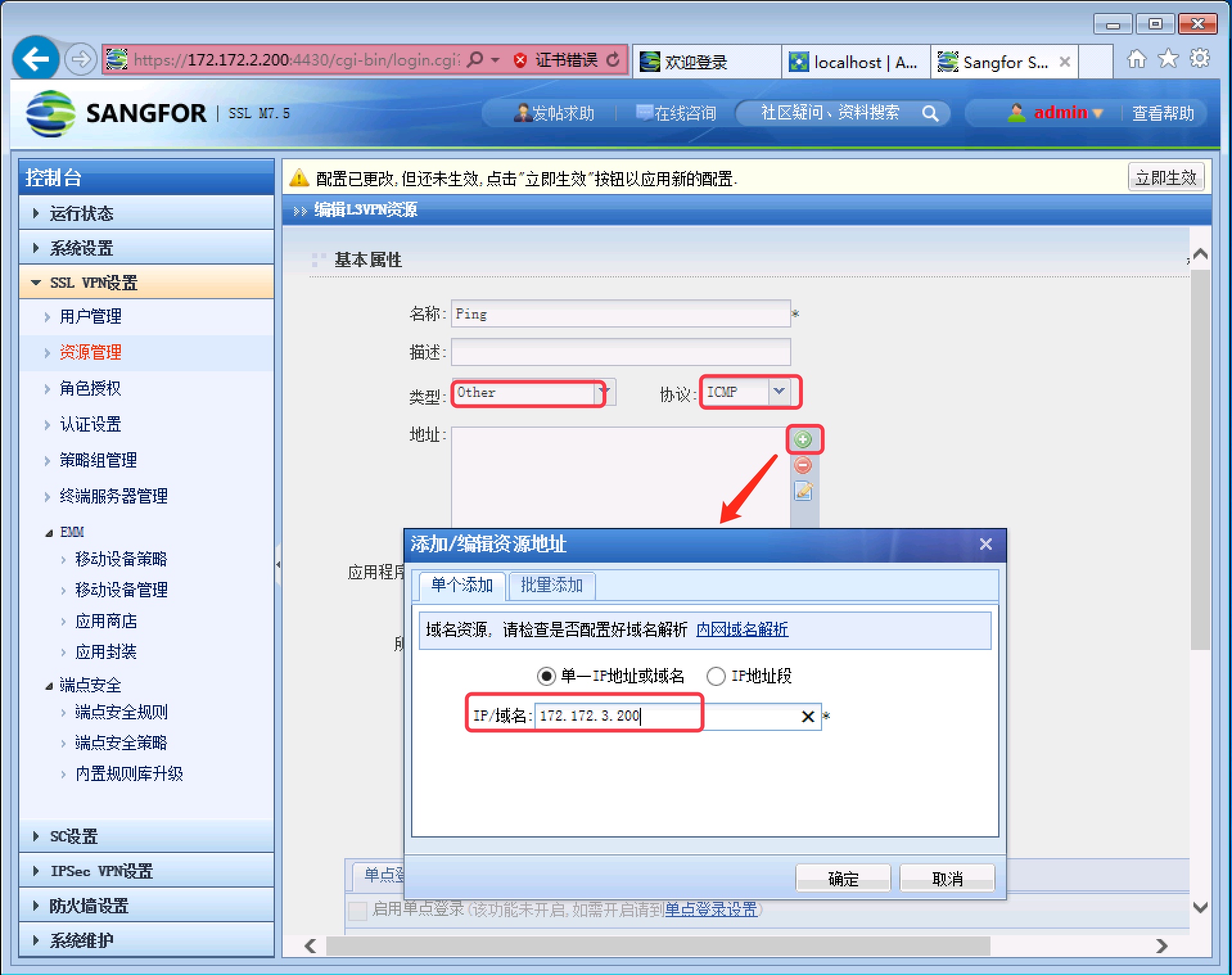Click the IP/域名 input field
Viewport: 1232px width, 975px height.
click(x=678, y=716)
